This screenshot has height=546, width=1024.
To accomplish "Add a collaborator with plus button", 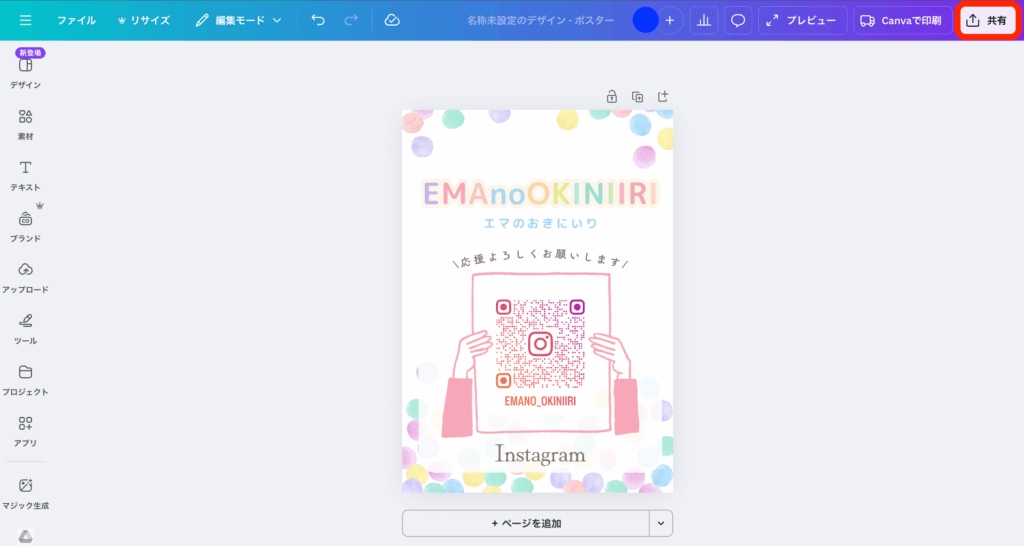I will click(670, 20).
